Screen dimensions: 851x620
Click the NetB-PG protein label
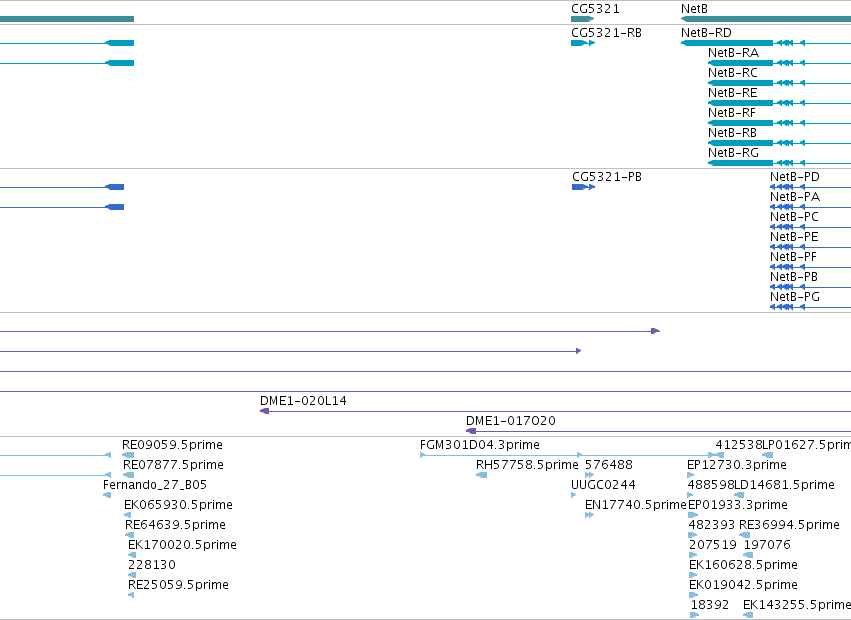click(x=795, y=298)
